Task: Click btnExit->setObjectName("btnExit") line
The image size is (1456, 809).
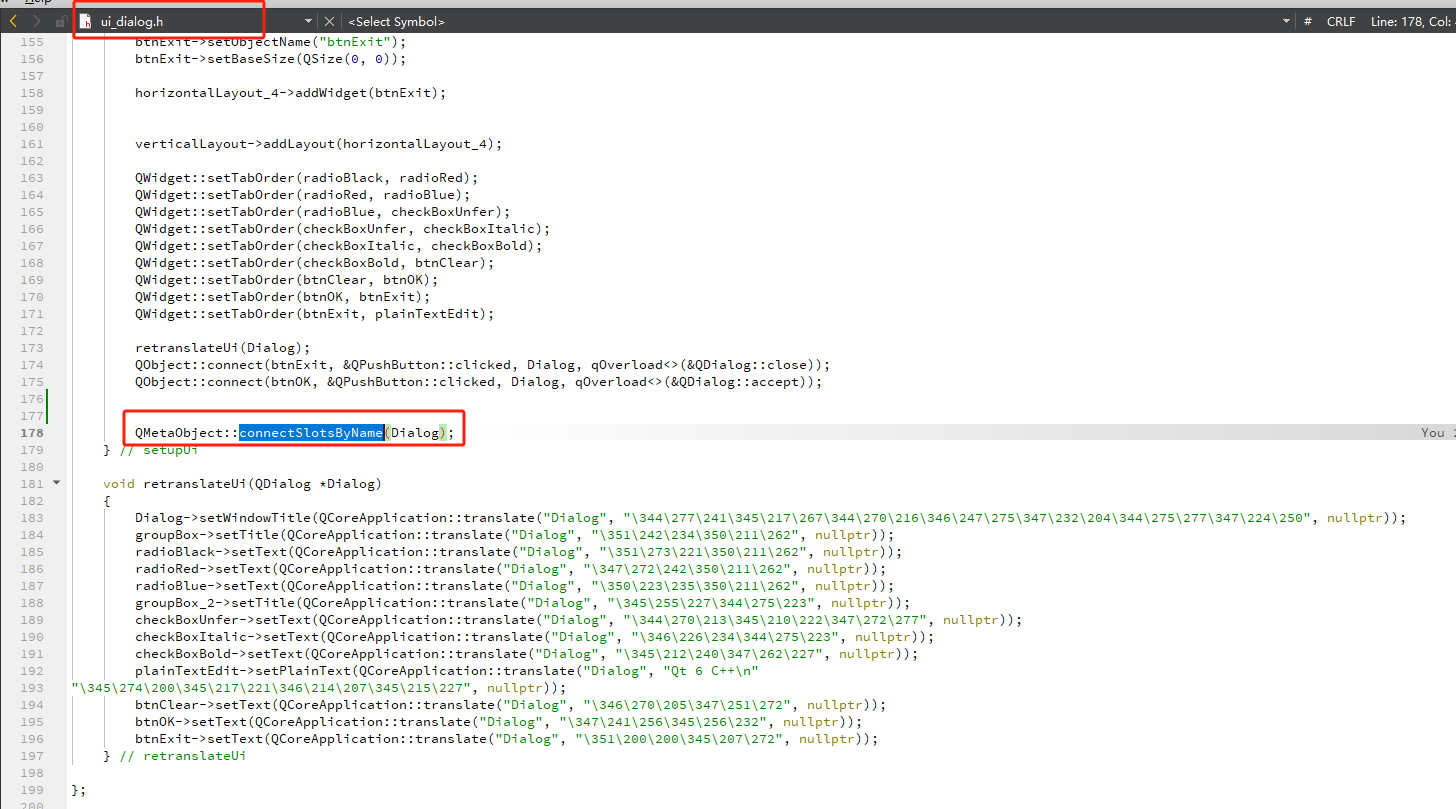Action: point(270,42)
